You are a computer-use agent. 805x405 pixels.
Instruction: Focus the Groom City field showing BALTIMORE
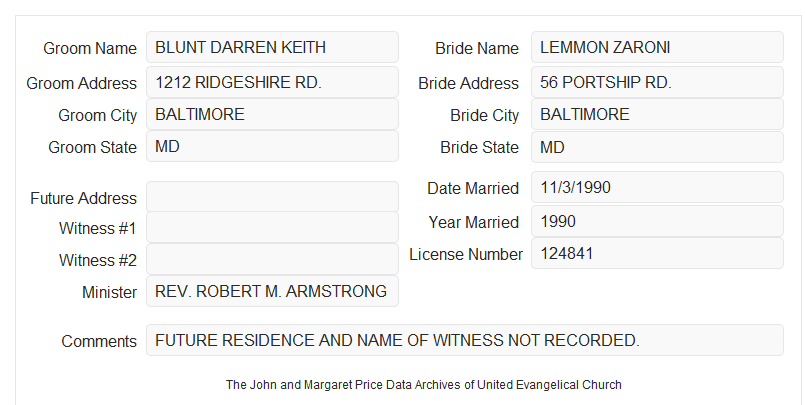pos(272,114)
